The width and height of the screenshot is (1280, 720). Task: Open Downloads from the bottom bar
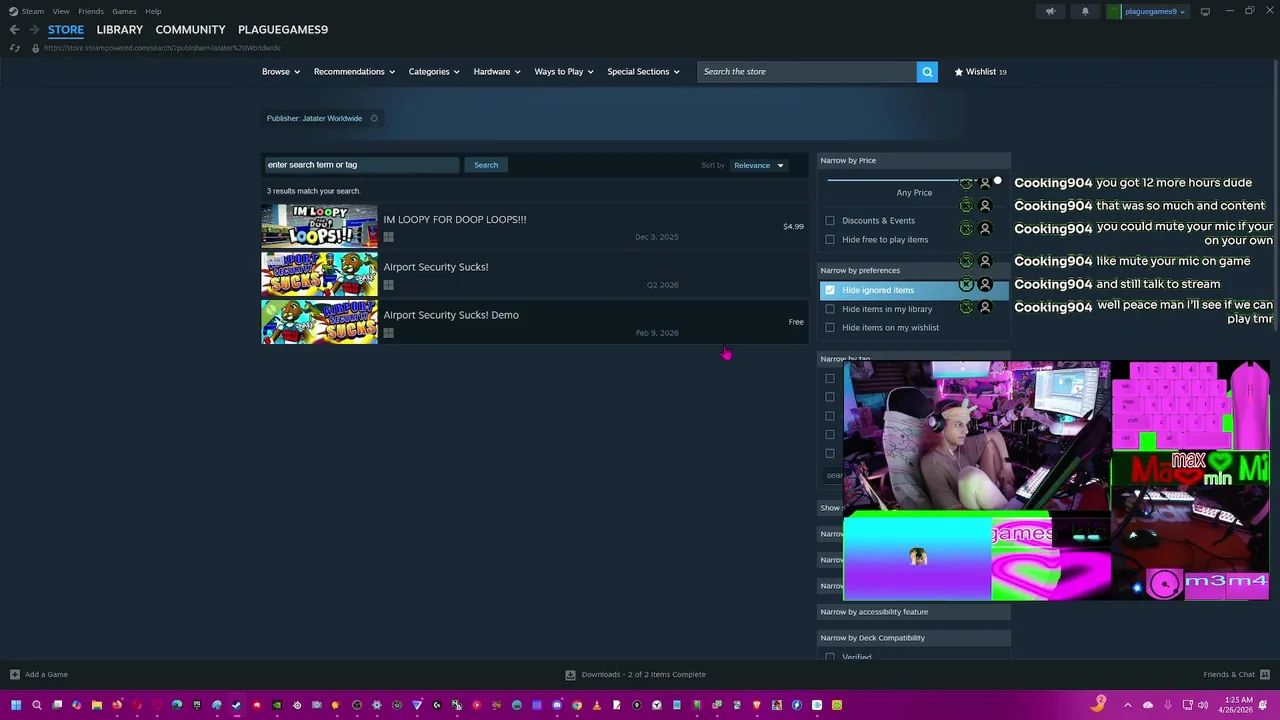point(636,674)
